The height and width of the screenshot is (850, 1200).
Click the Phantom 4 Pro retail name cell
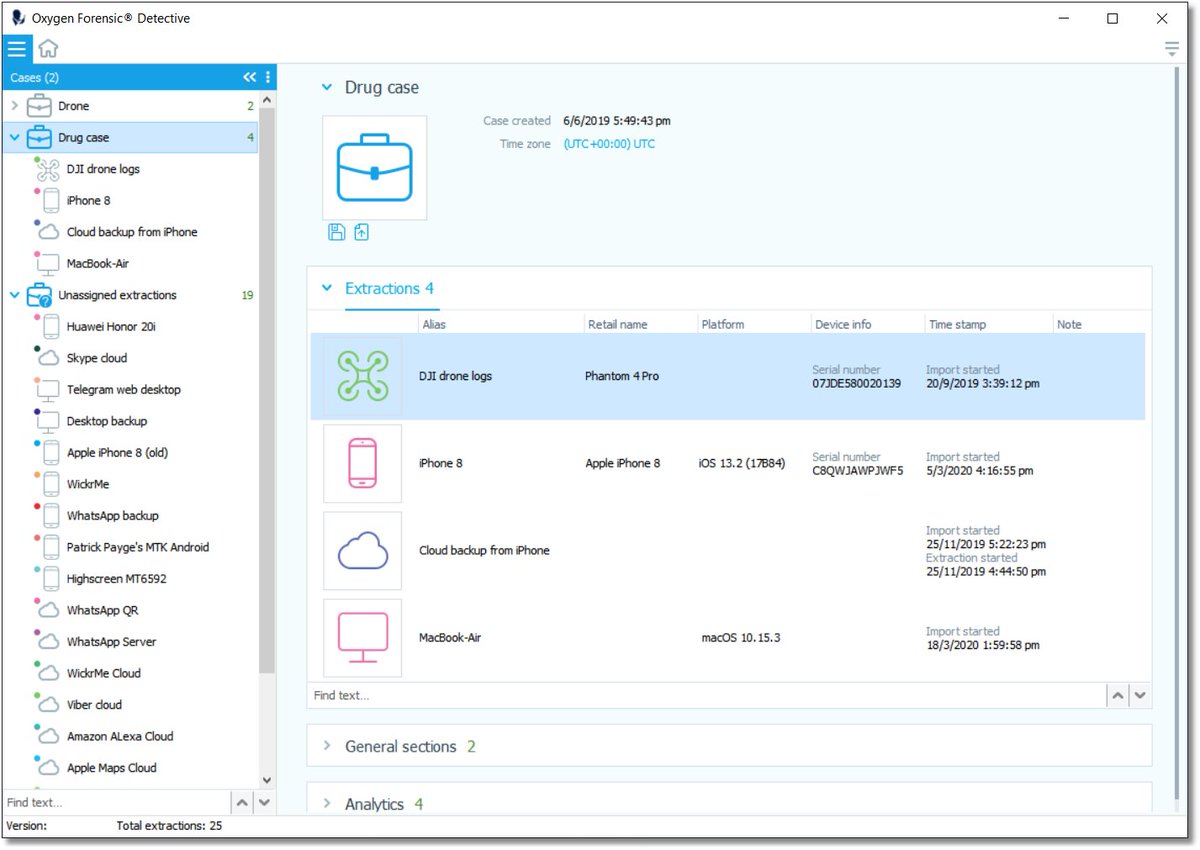coord(622,377)
